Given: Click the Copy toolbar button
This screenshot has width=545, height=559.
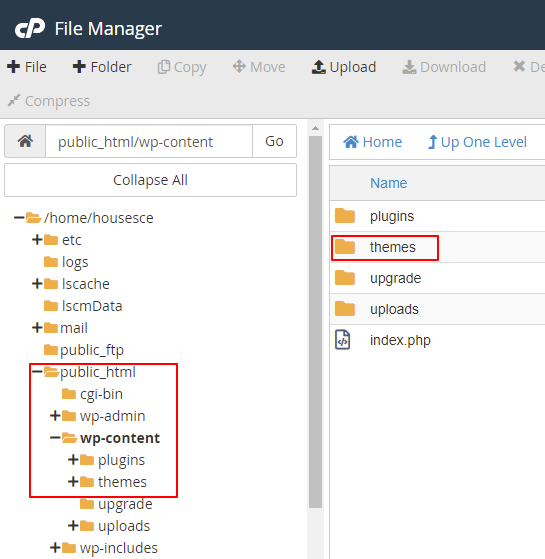Looking at the screenshot, I should (x=182, y=67).
